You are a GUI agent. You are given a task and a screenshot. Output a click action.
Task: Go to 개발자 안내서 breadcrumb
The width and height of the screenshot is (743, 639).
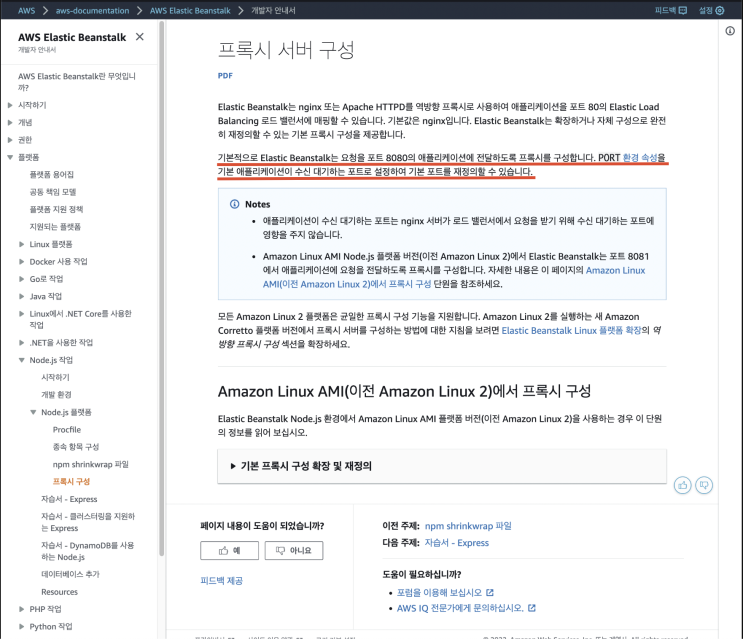point(273,10)
